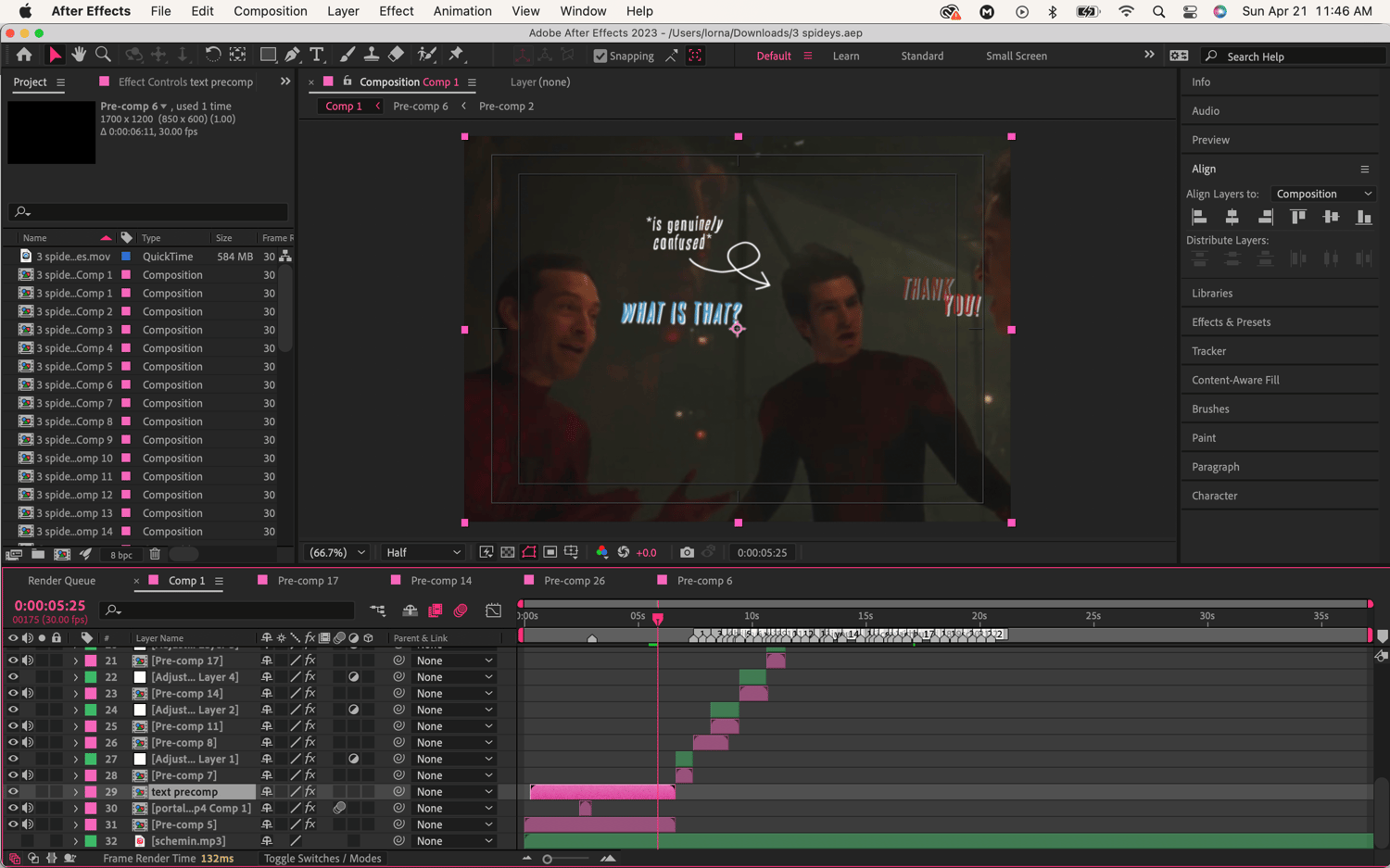Open the Effects & Presets panel
Screen dimensions: 1390x868
[x=1231, y=322]
